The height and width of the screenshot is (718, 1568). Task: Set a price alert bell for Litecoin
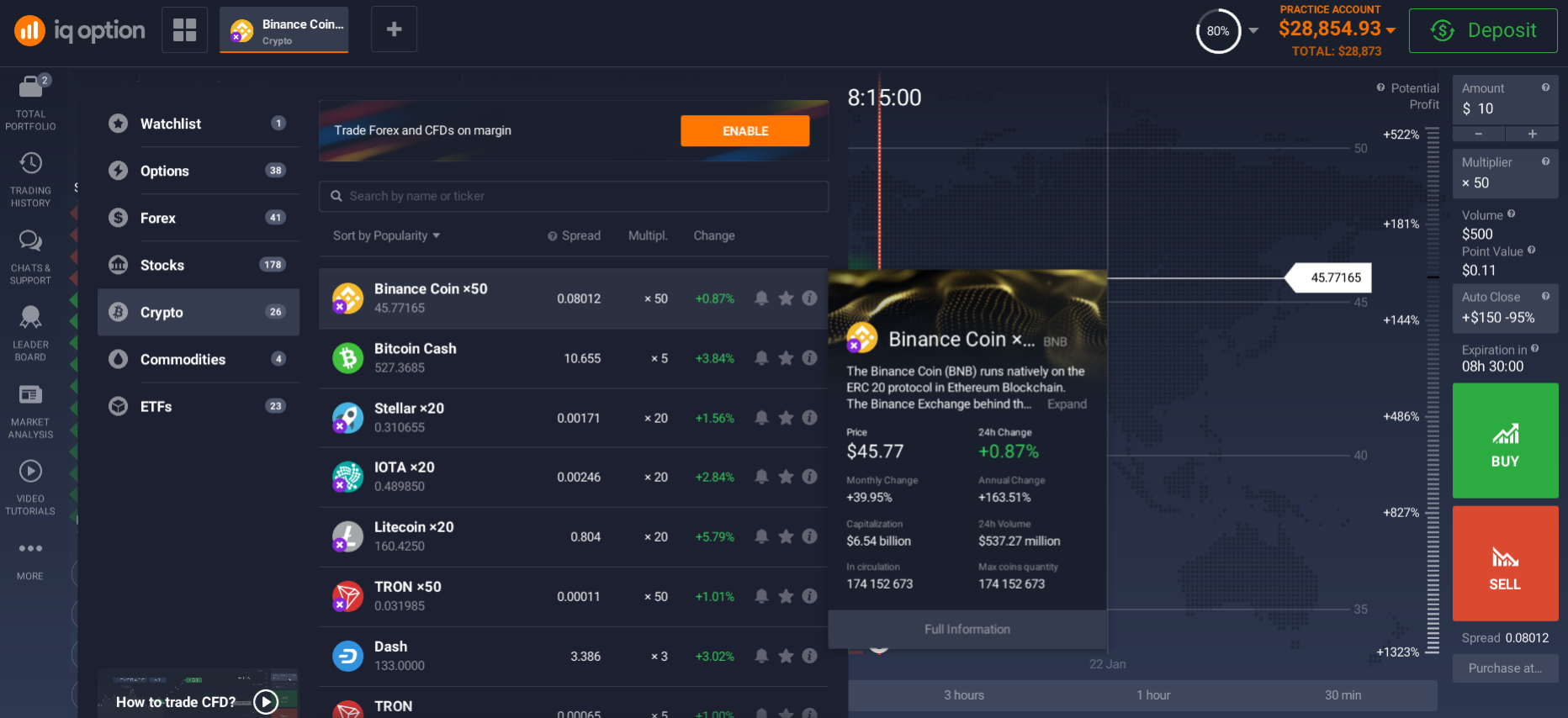pos(761,536)
